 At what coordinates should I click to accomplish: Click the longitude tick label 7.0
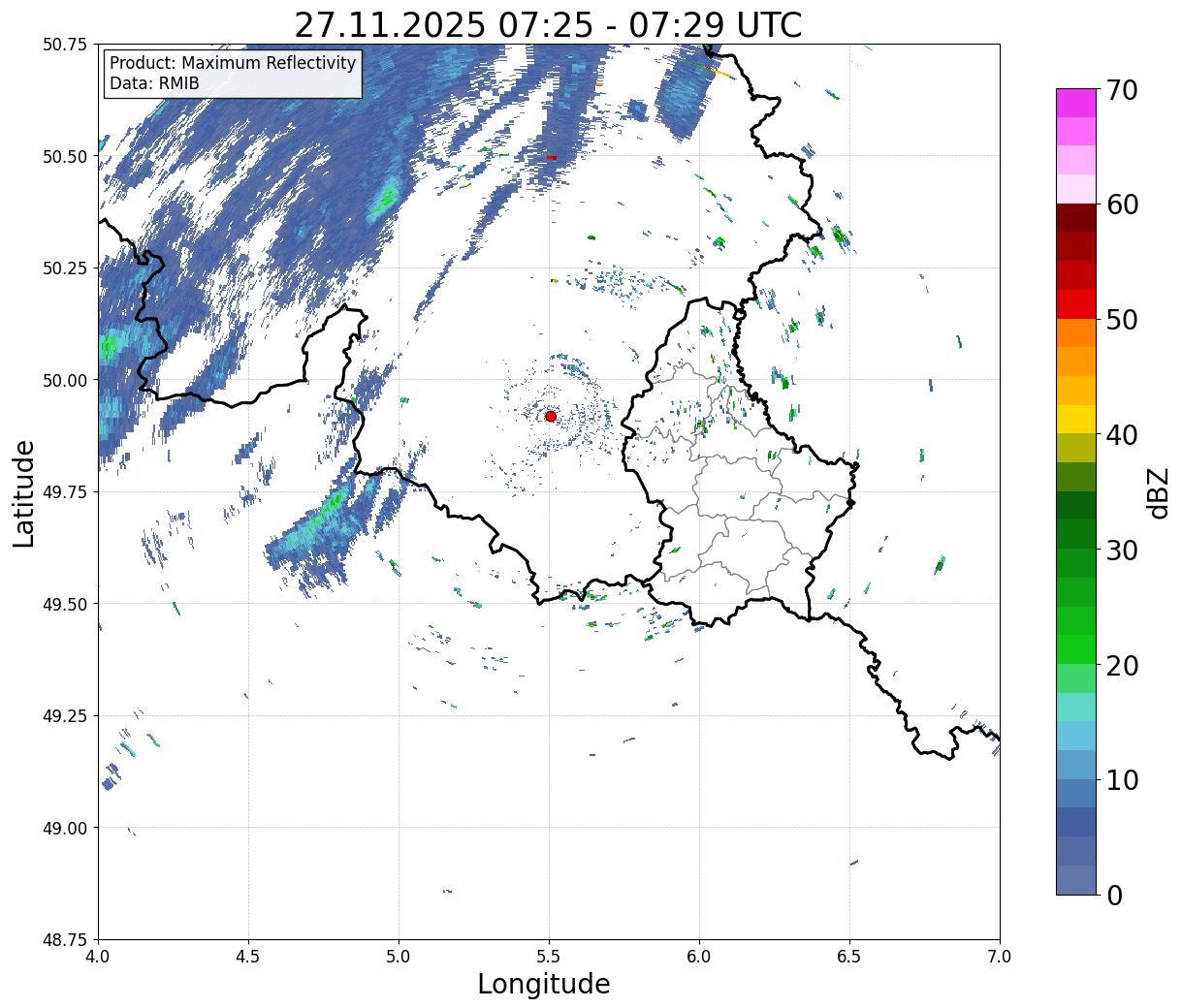(1000, 956)
